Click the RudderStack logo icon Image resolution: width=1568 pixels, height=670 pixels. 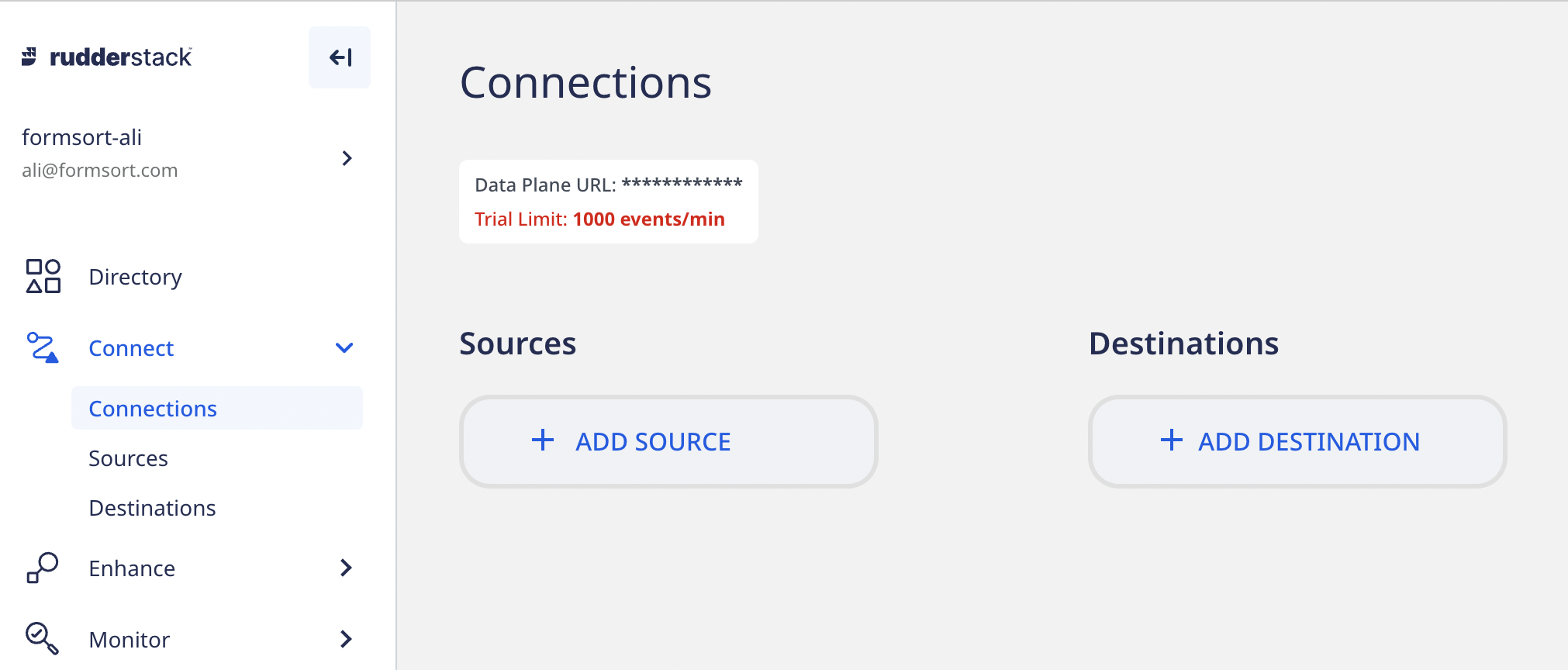point(29,57)
